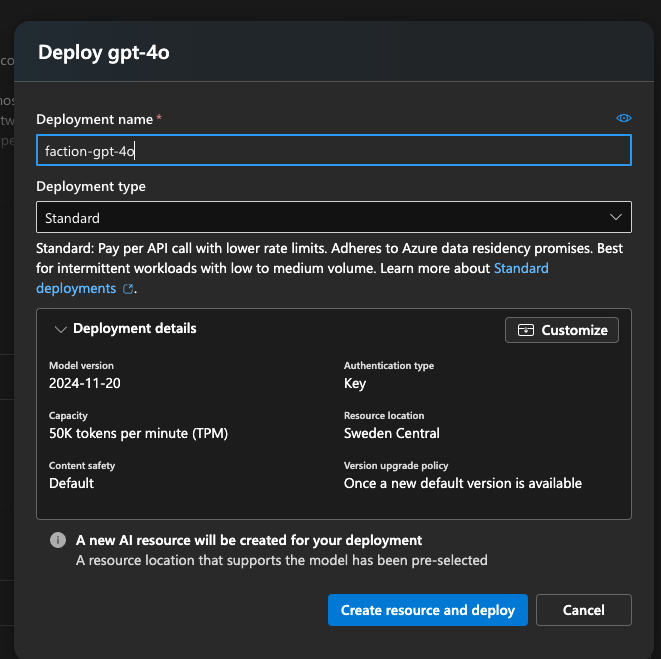Click the Deploy gpt-4o dialog title
661x659 pixels.
(x=104, y=53)
